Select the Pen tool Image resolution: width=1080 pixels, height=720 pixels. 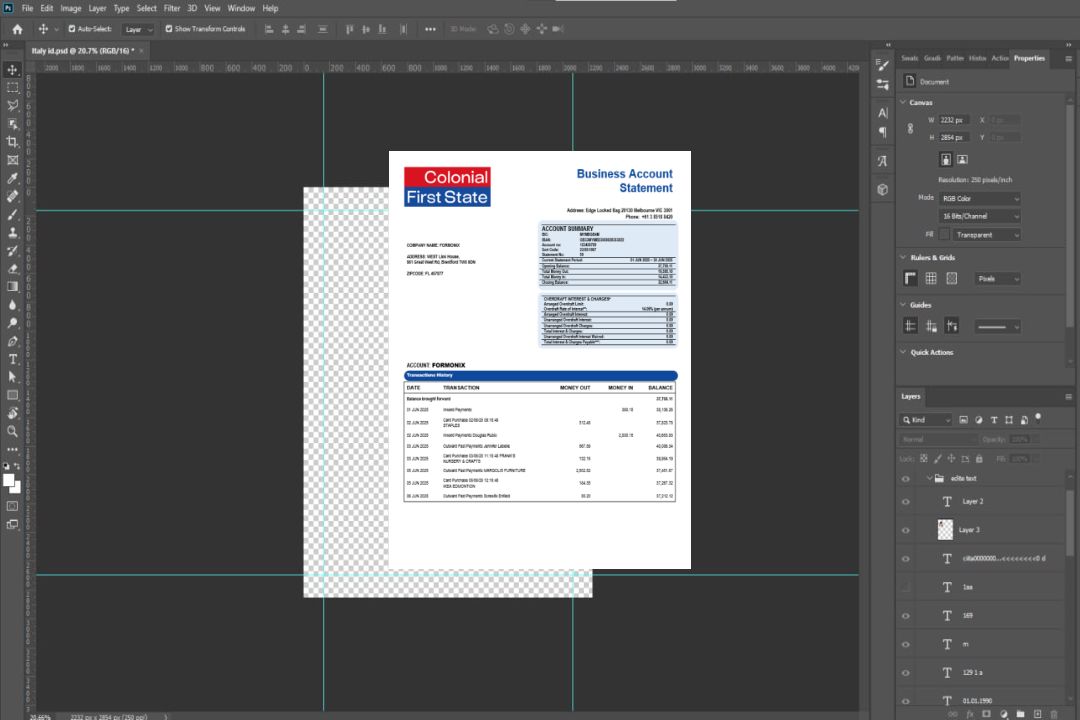point(12,341)
